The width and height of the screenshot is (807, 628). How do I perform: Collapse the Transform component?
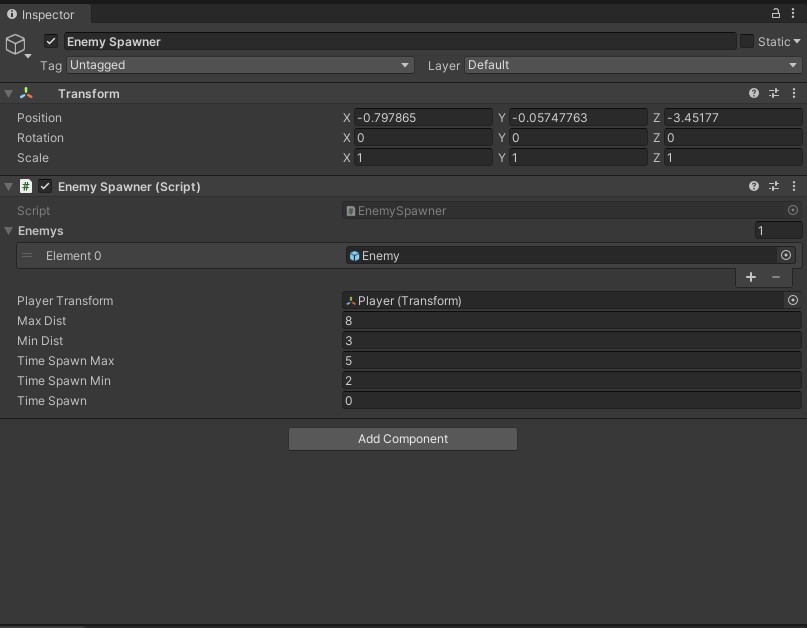click(x=8, y=94)
